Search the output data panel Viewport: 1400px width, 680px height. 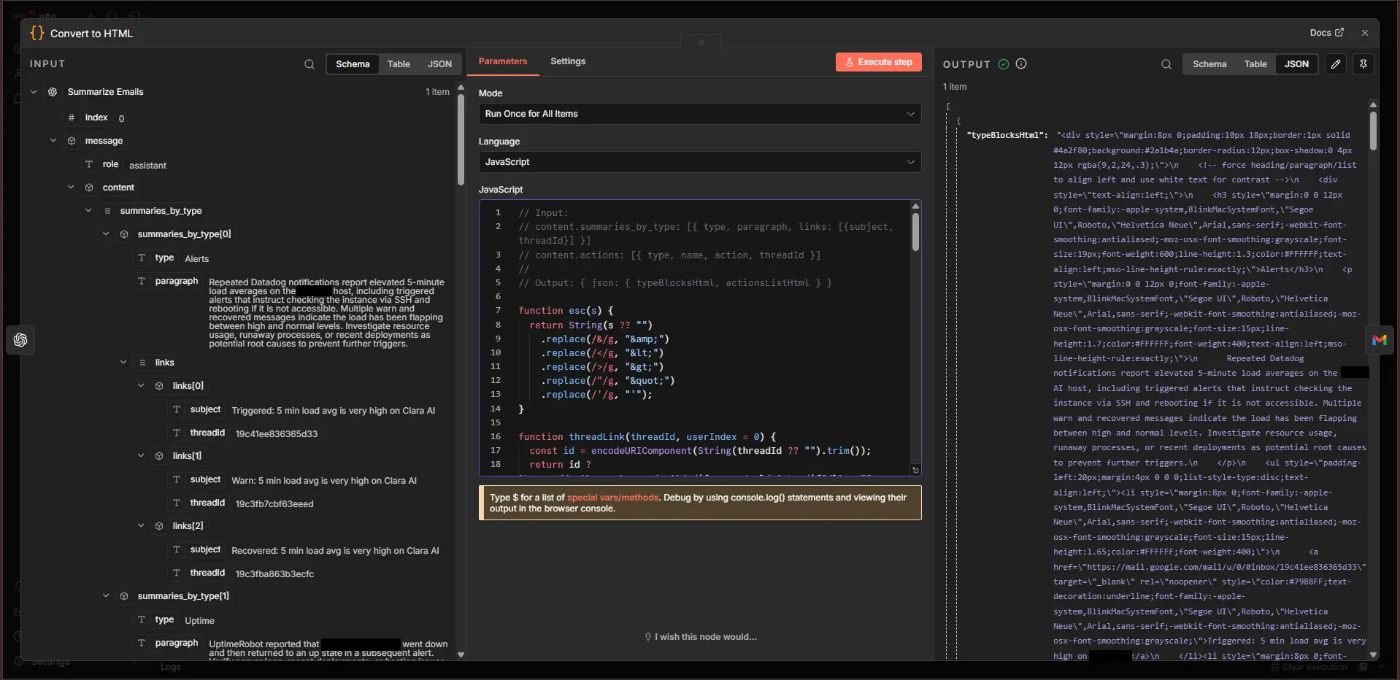pyautogui.click(x=1166, y=64)
